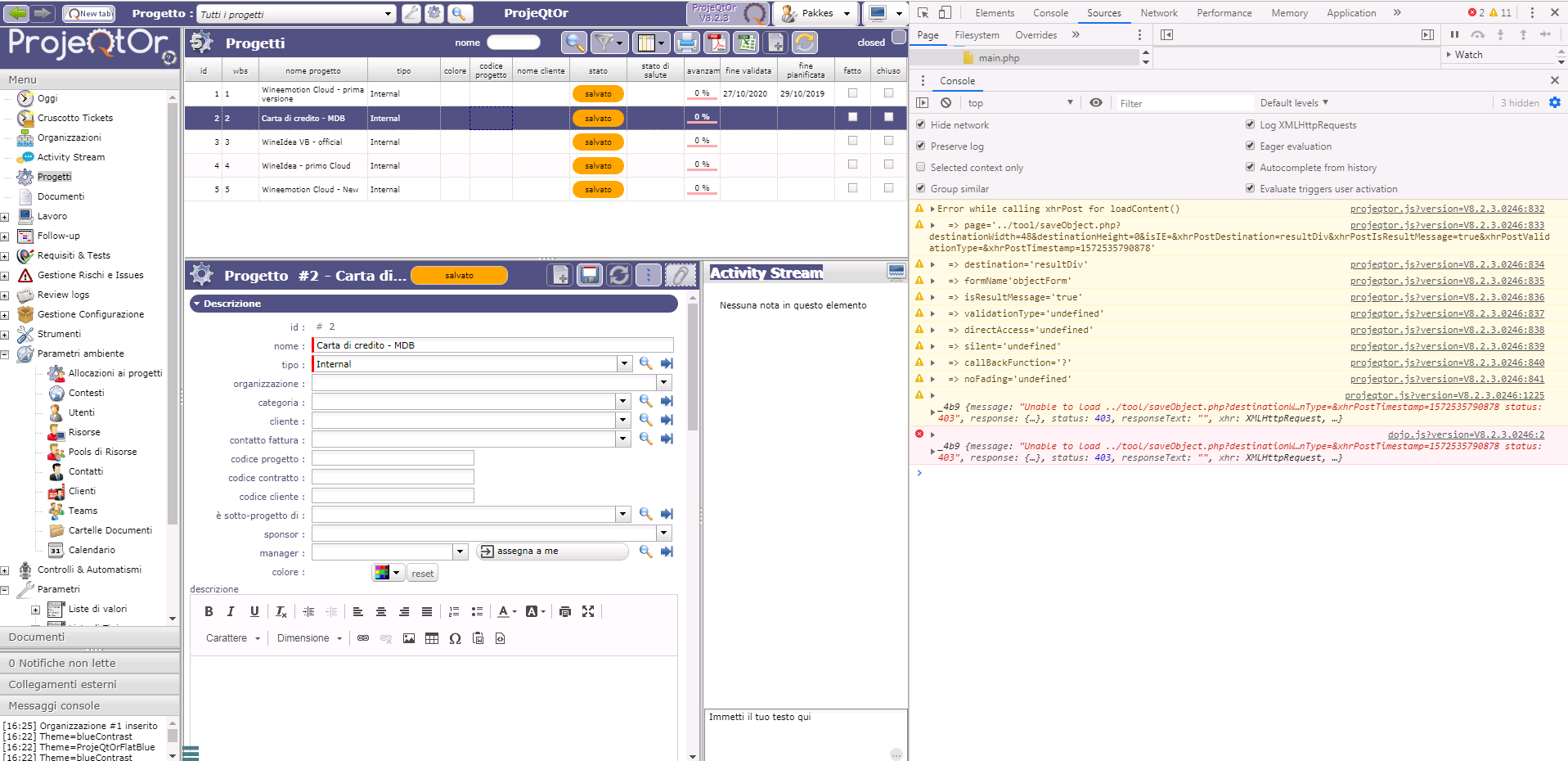Click the green back navigation arrow
This screenshot has width=1568, height=761.
pos(17,13)
